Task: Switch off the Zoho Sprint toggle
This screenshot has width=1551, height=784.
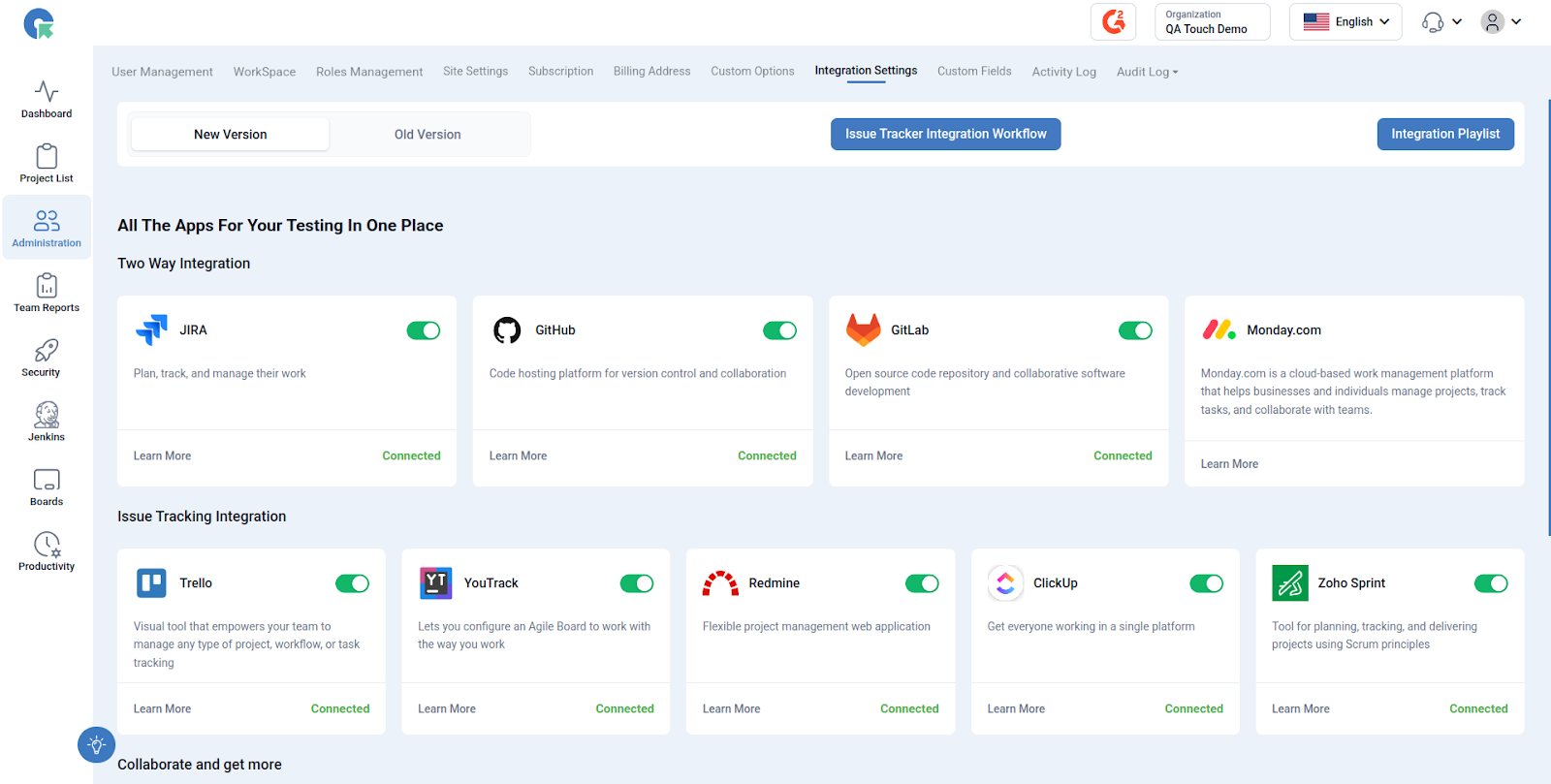Action: 1491,583
